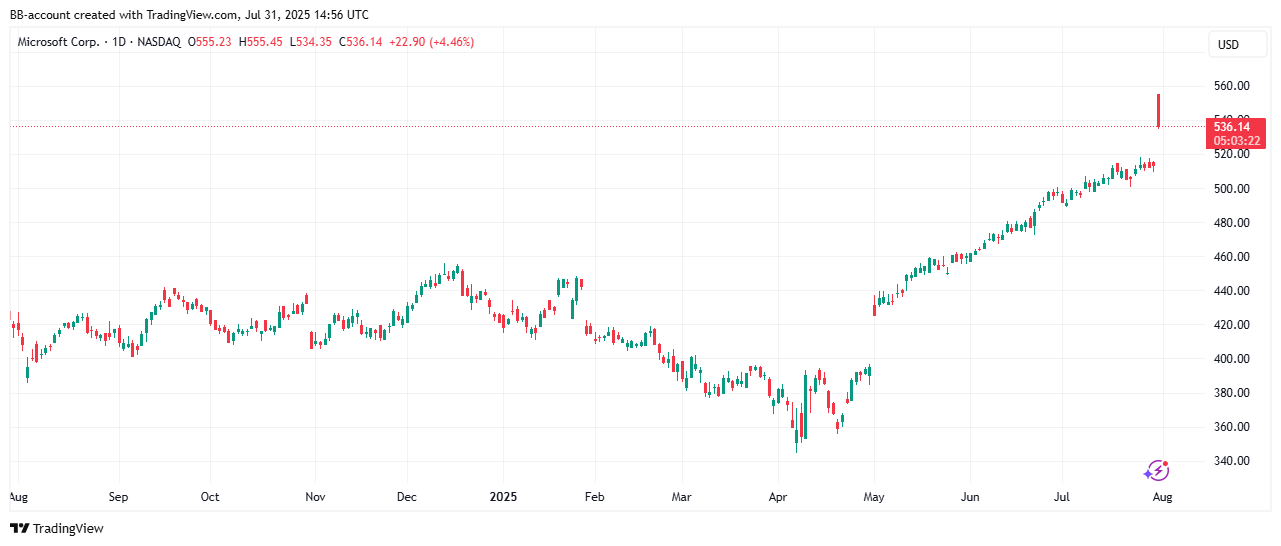Click the 560.00 price axis label

pos(1232,86)
